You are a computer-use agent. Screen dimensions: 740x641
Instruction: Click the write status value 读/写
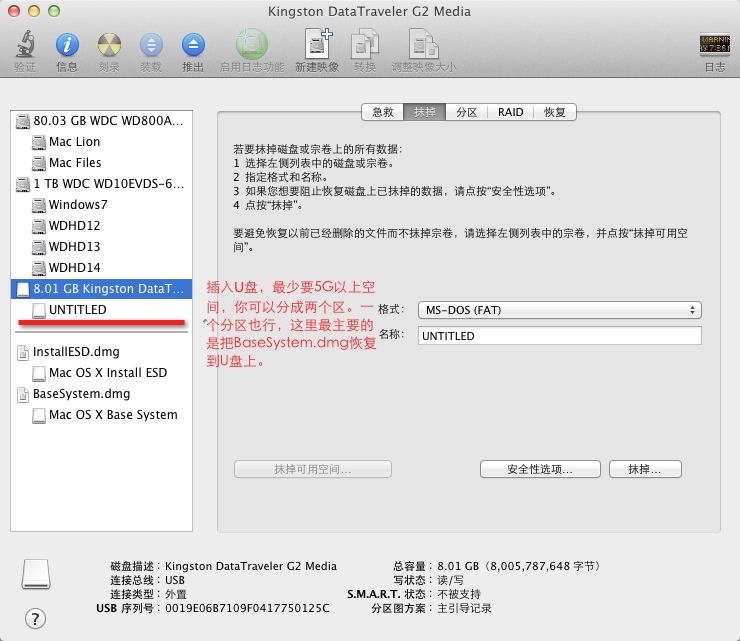coord(450,580)
